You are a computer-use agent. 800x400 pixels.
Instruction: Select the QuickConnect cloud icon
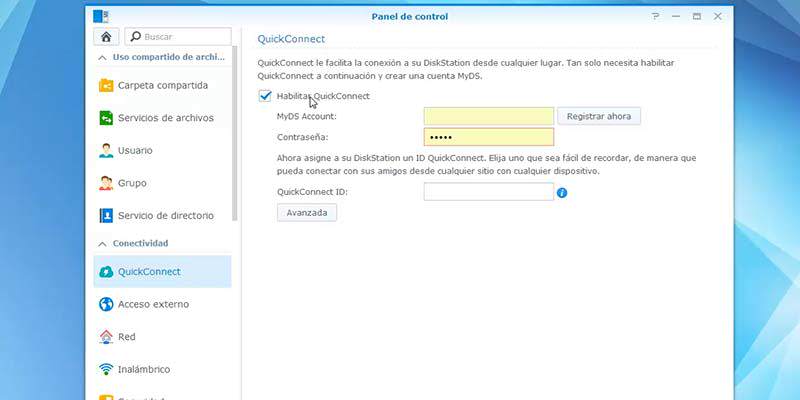click(106, 271)
